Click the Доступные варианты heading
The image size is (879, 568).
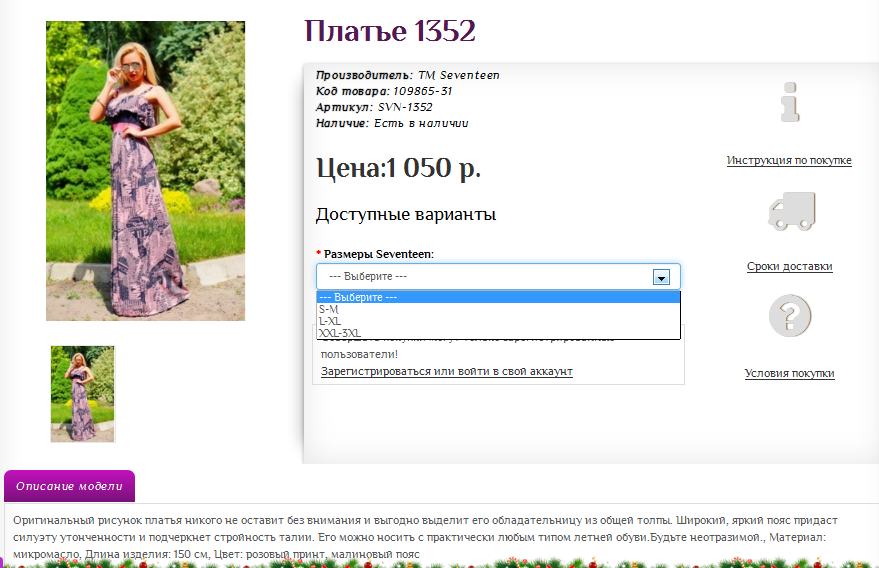pos(406,215)
